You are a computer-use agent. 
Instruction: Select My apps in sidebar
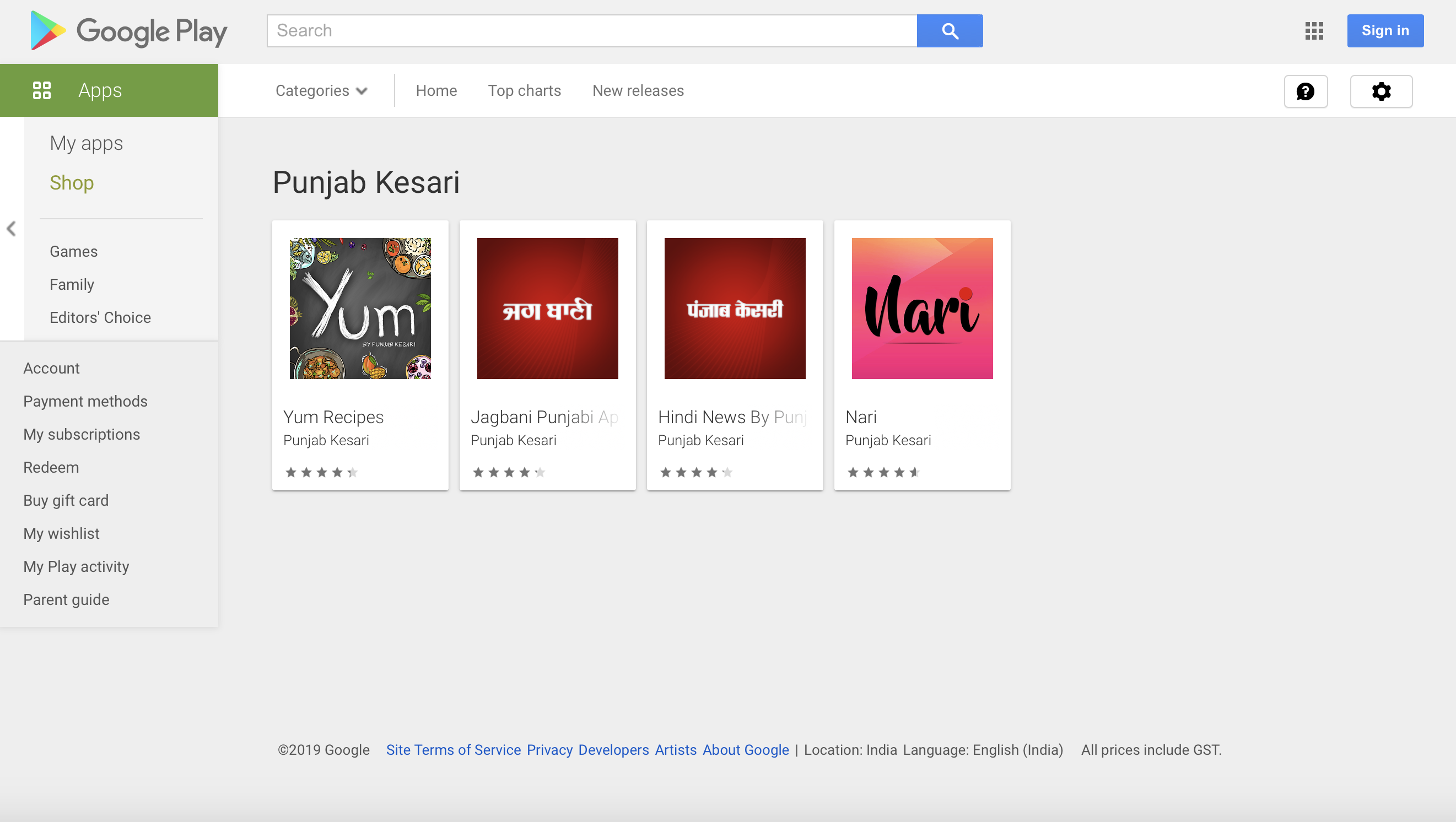pos(87,143)
